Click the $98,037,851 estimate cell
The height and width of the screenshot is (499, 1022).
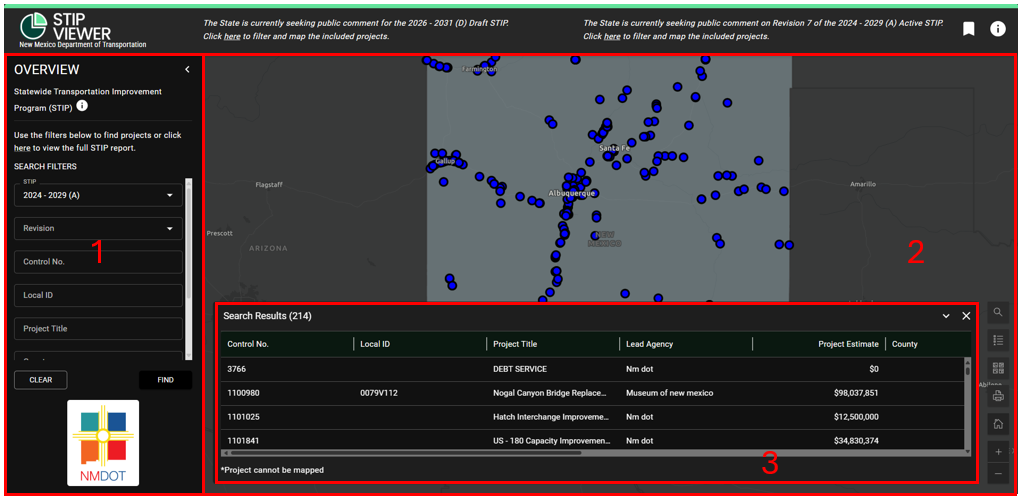(x=856, y=393)
